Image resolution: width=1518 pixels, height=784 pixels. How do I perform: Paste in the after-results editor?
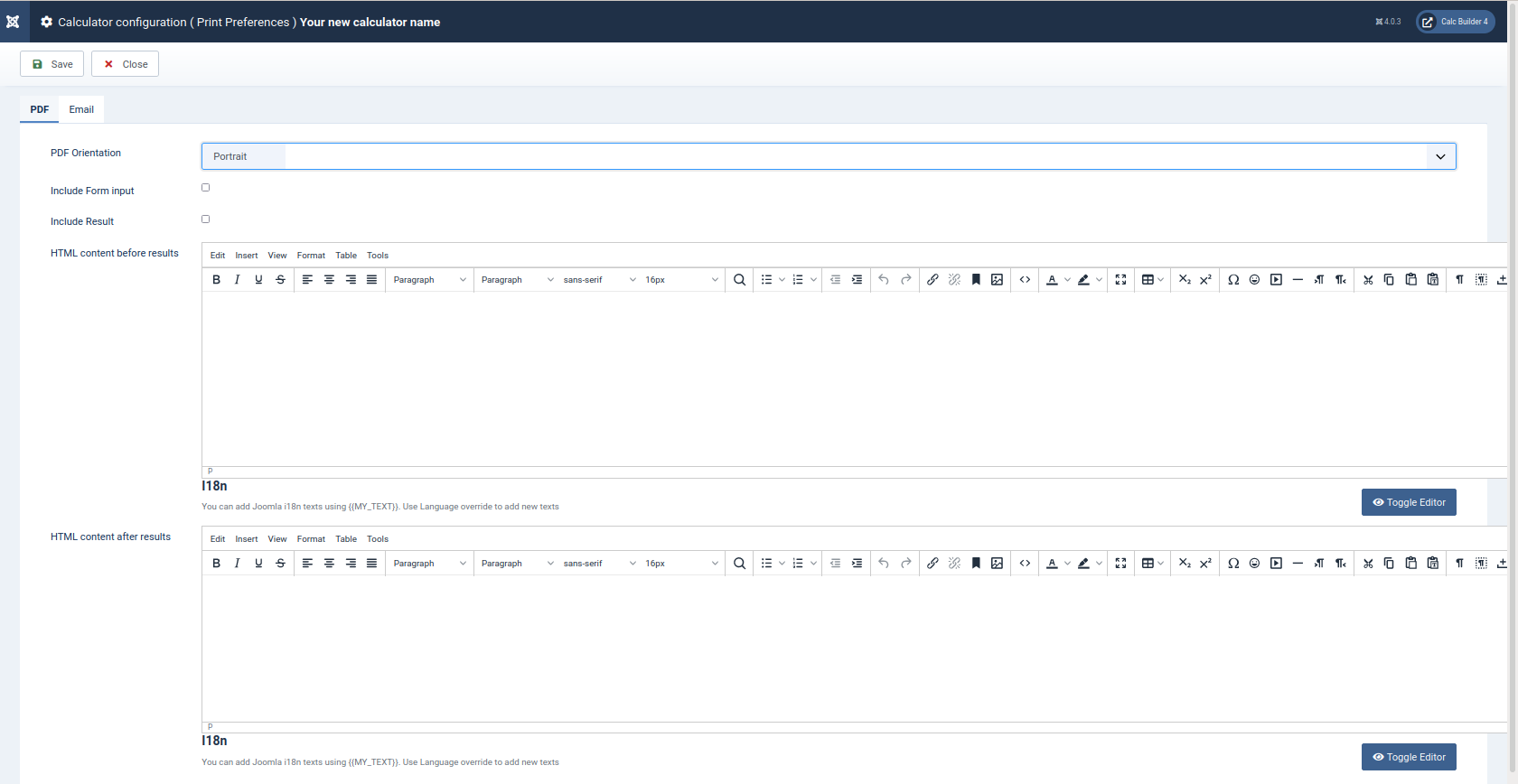[1410, 564]
